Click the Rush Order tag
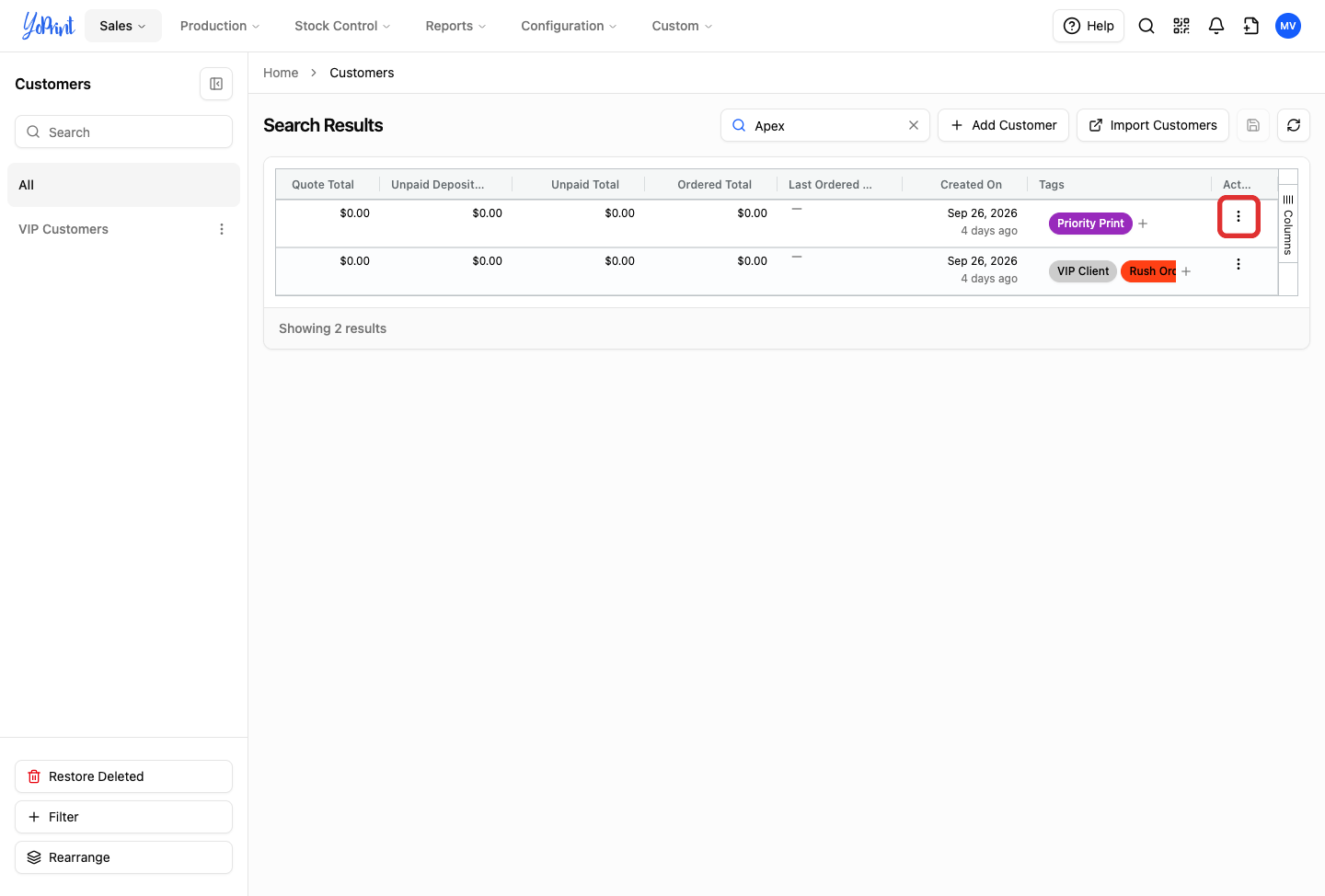The width and height of the screenshot is (1325, 896). tap(1149, 271)
